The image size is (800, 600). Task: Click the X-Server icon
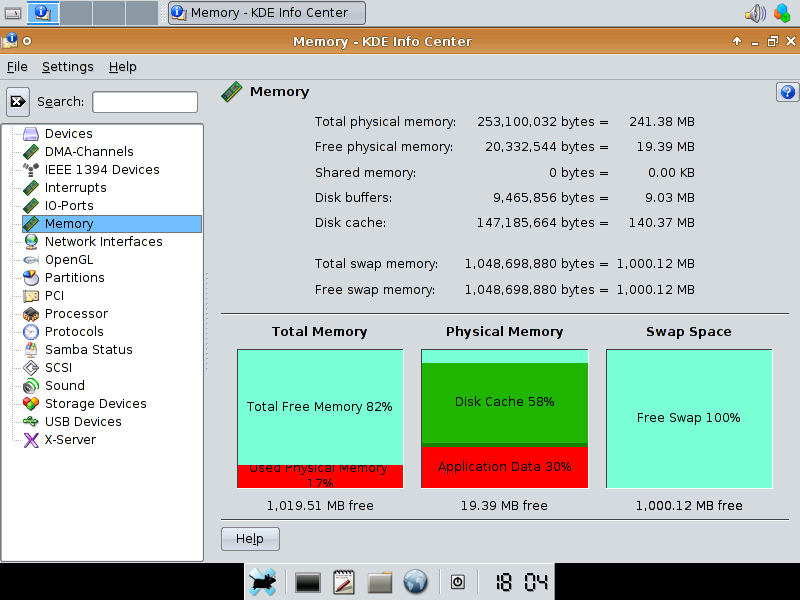pyautogui.click(x=31, y=440)
